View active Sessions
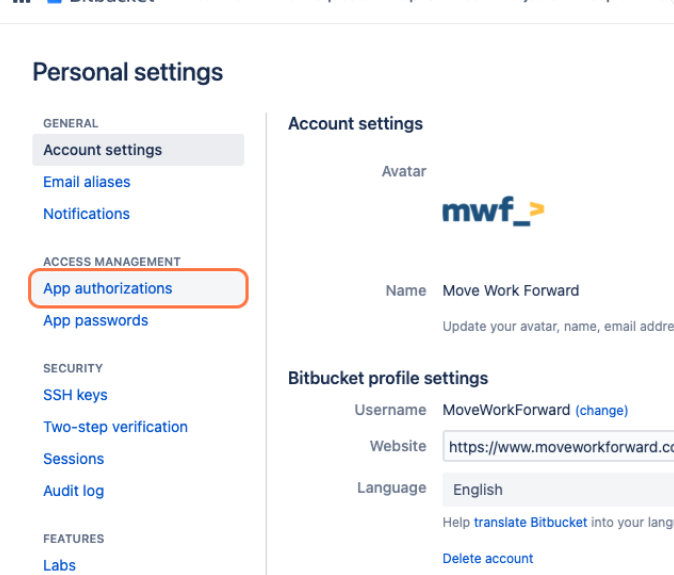 coord(73,459)
